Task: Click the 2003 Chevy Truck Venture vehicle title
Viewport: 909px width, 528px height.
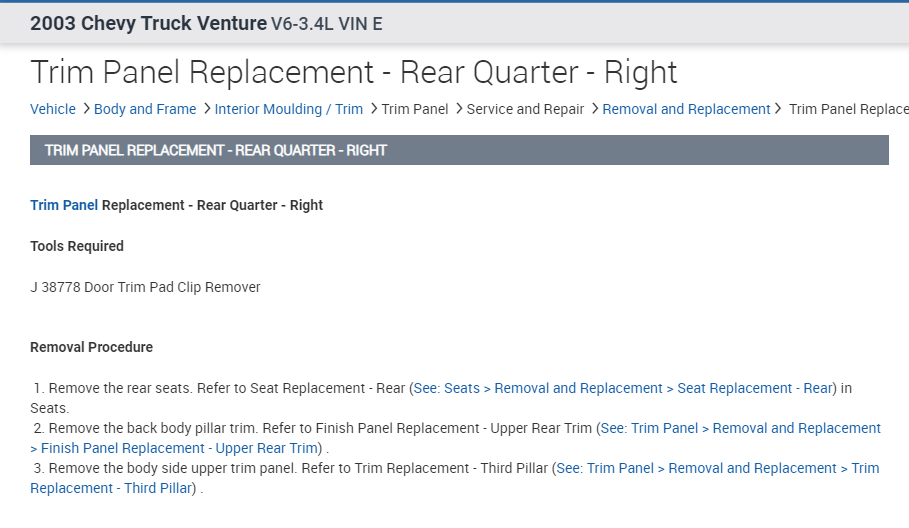Action: pos(148,24)
